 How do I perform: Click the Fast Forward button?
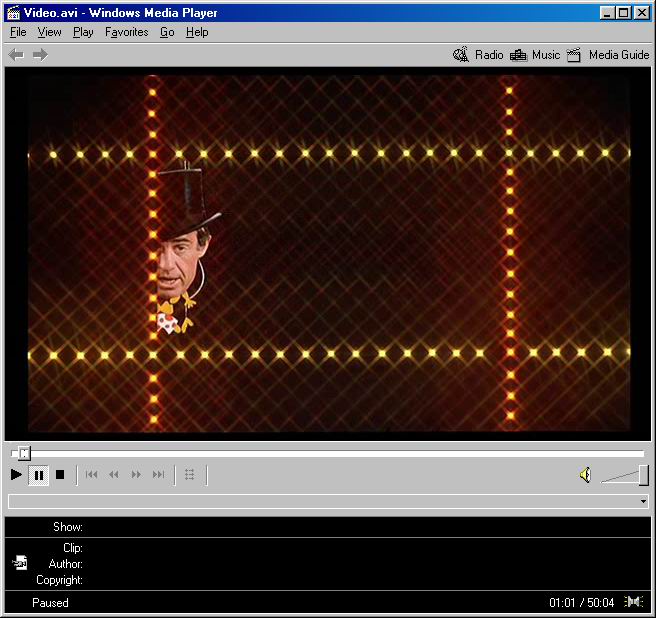[x=136, y=474]
